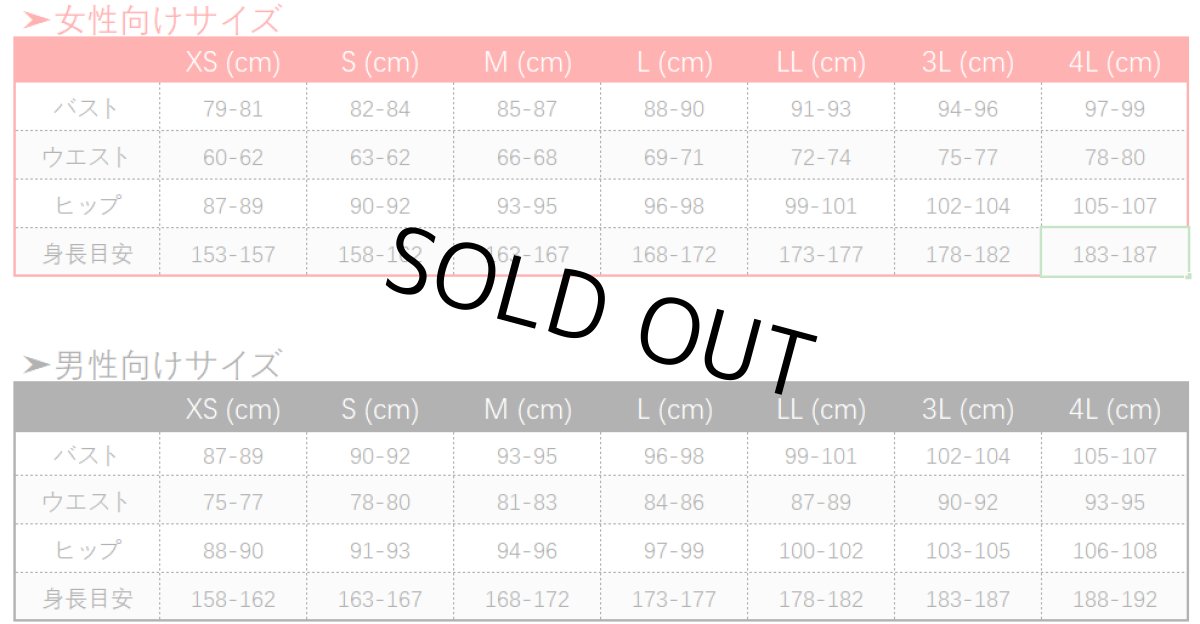Select women's LL hip cell 99-101
The image size is (1200, 624).
[x=820, y=206]
